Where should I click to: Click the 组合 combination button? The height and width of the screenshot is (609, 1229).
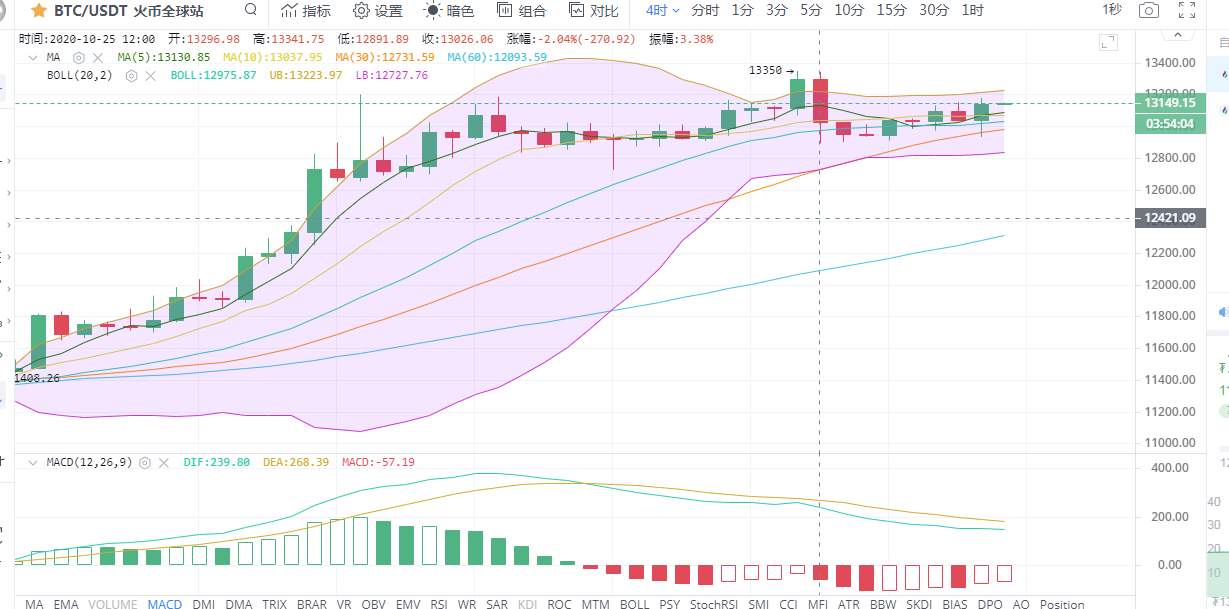522,11
